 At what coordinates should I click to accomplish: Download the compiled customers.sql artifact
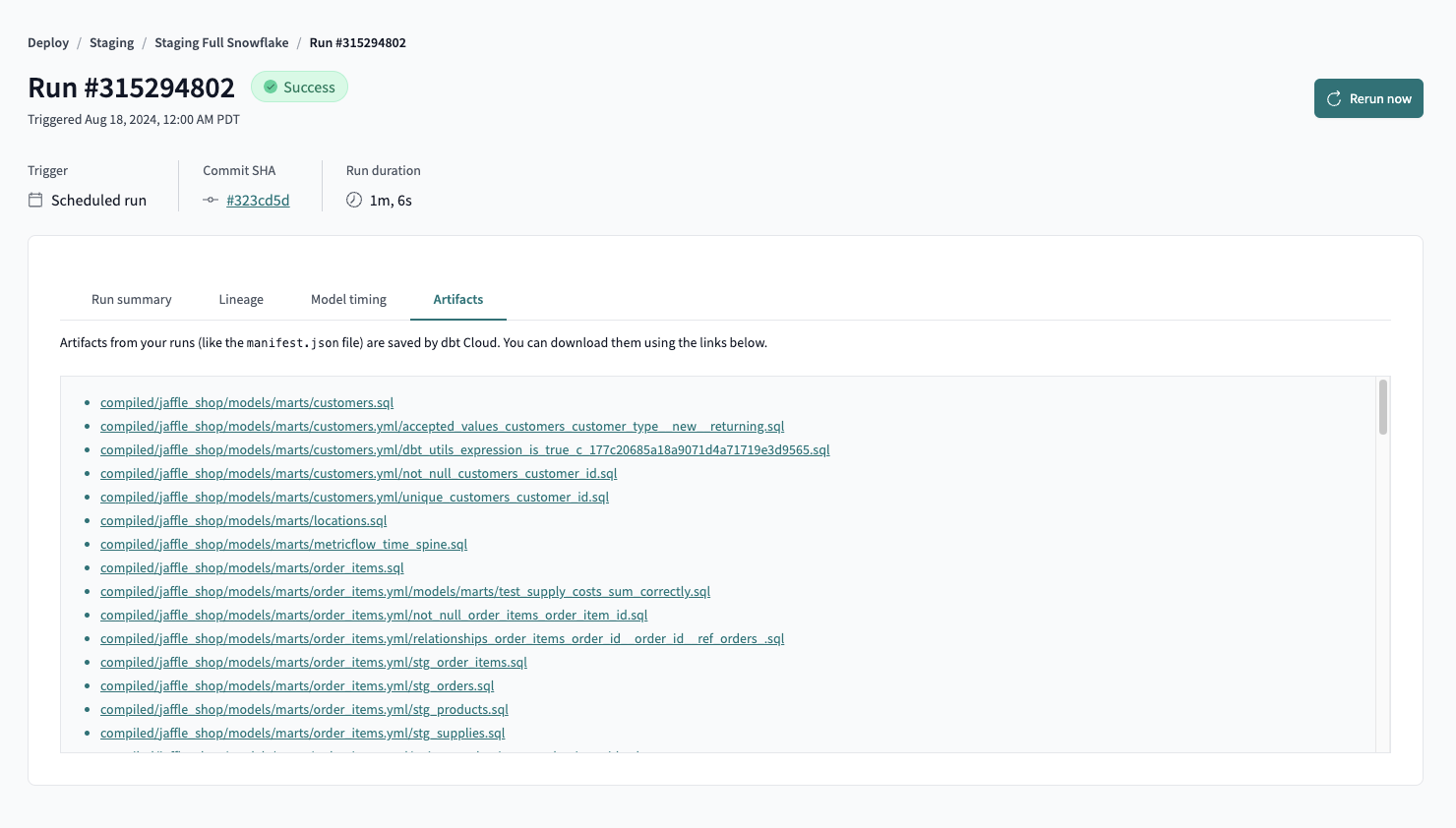coord(247,402)
